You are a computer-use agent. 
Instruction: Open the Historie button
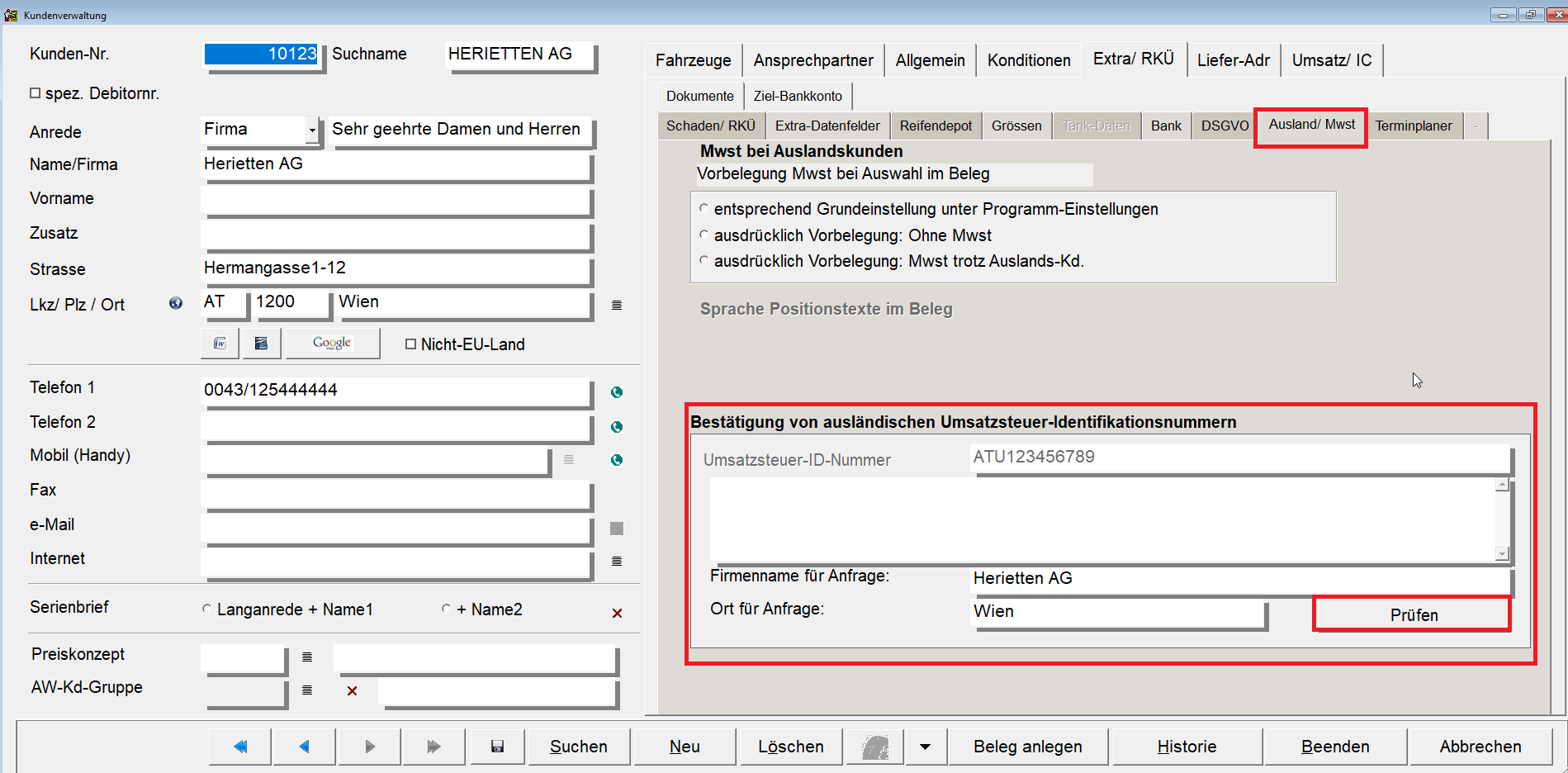(1187, 747)
